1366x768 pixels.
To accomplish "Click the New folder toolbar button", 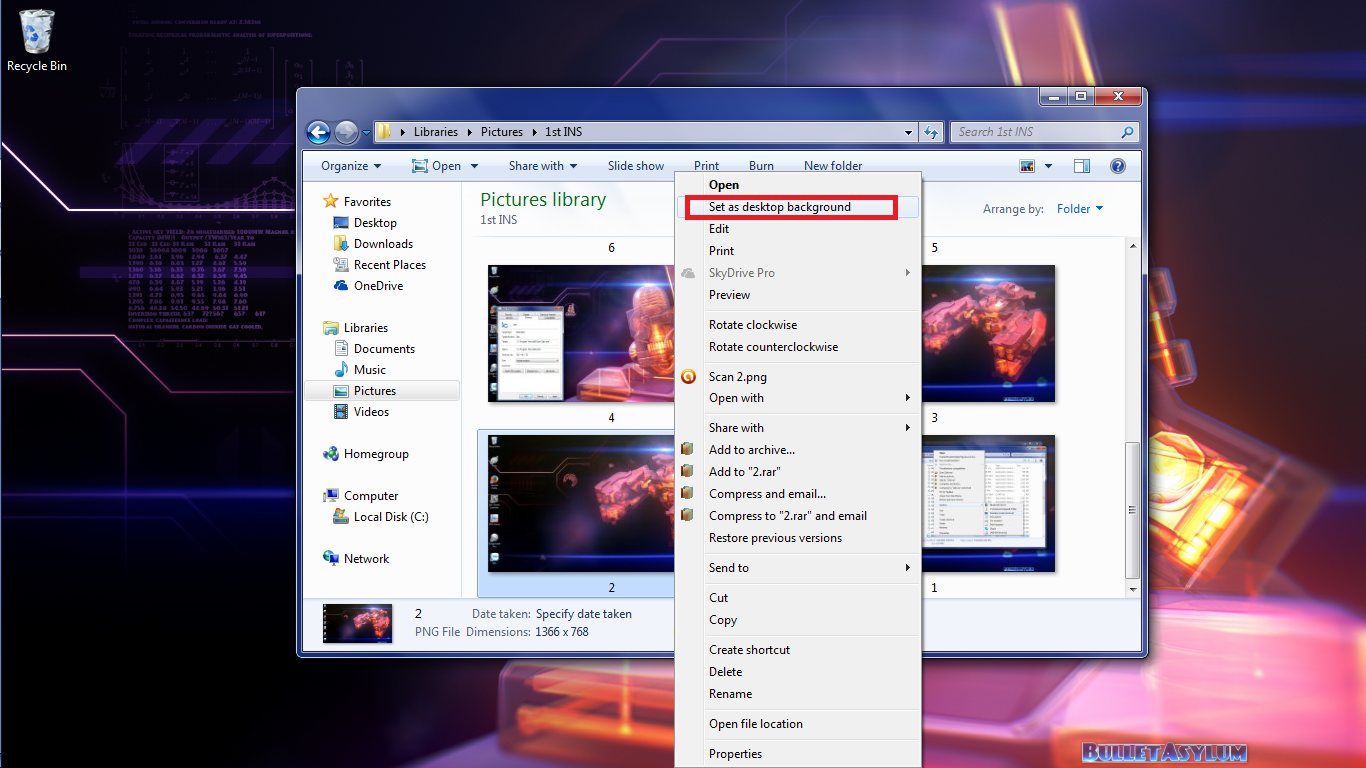I will click(833, 166).
